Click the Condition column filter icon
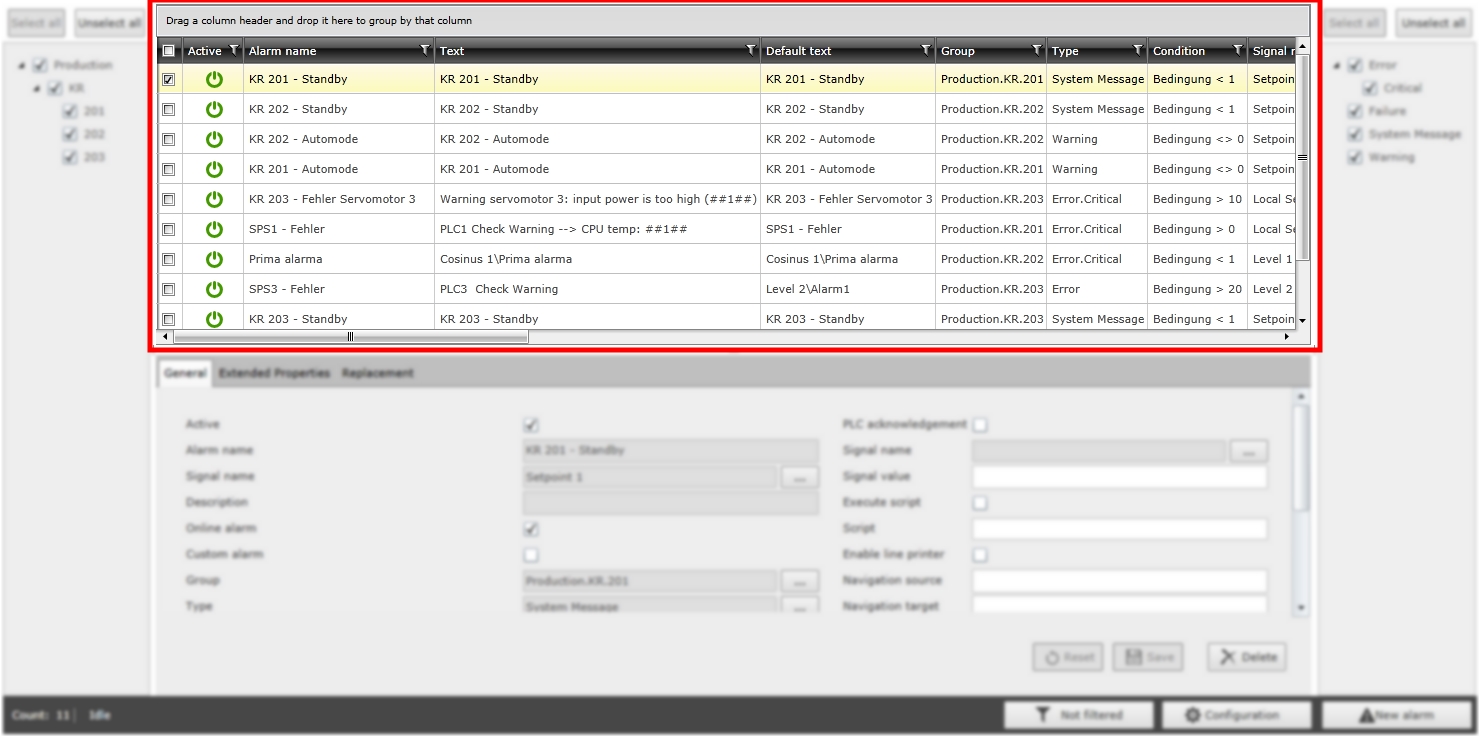This screenshot has height=737, width=1480. pyautogui.click(x=1237, y=50)
